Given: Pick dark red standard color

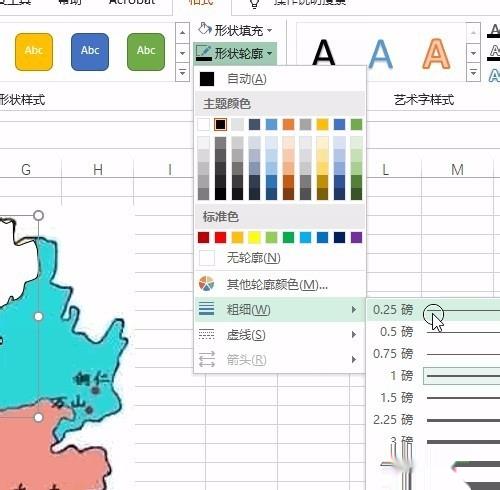Looking at the screenshot, I should 203,238.
